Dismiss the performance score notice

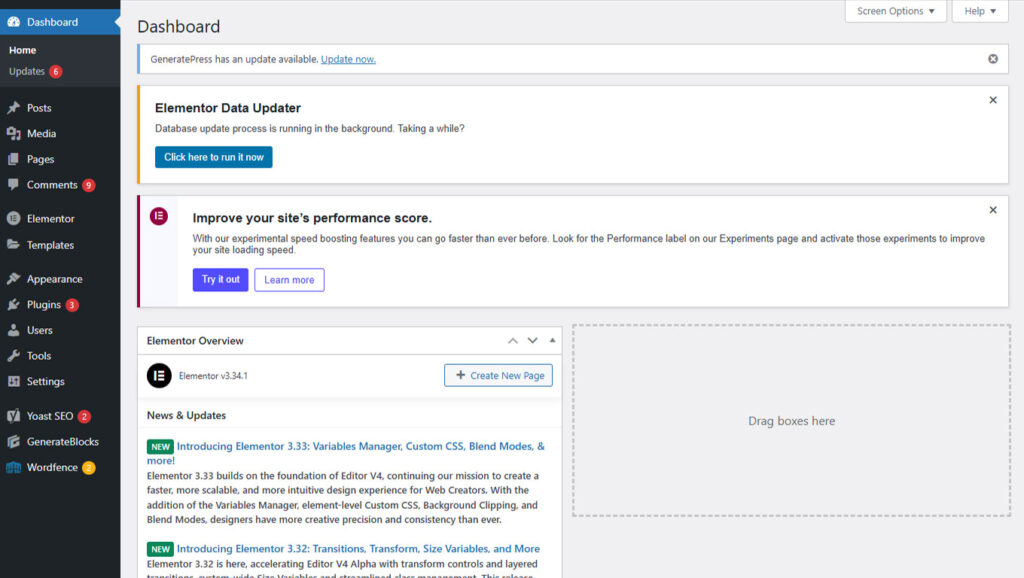point(993,210)
